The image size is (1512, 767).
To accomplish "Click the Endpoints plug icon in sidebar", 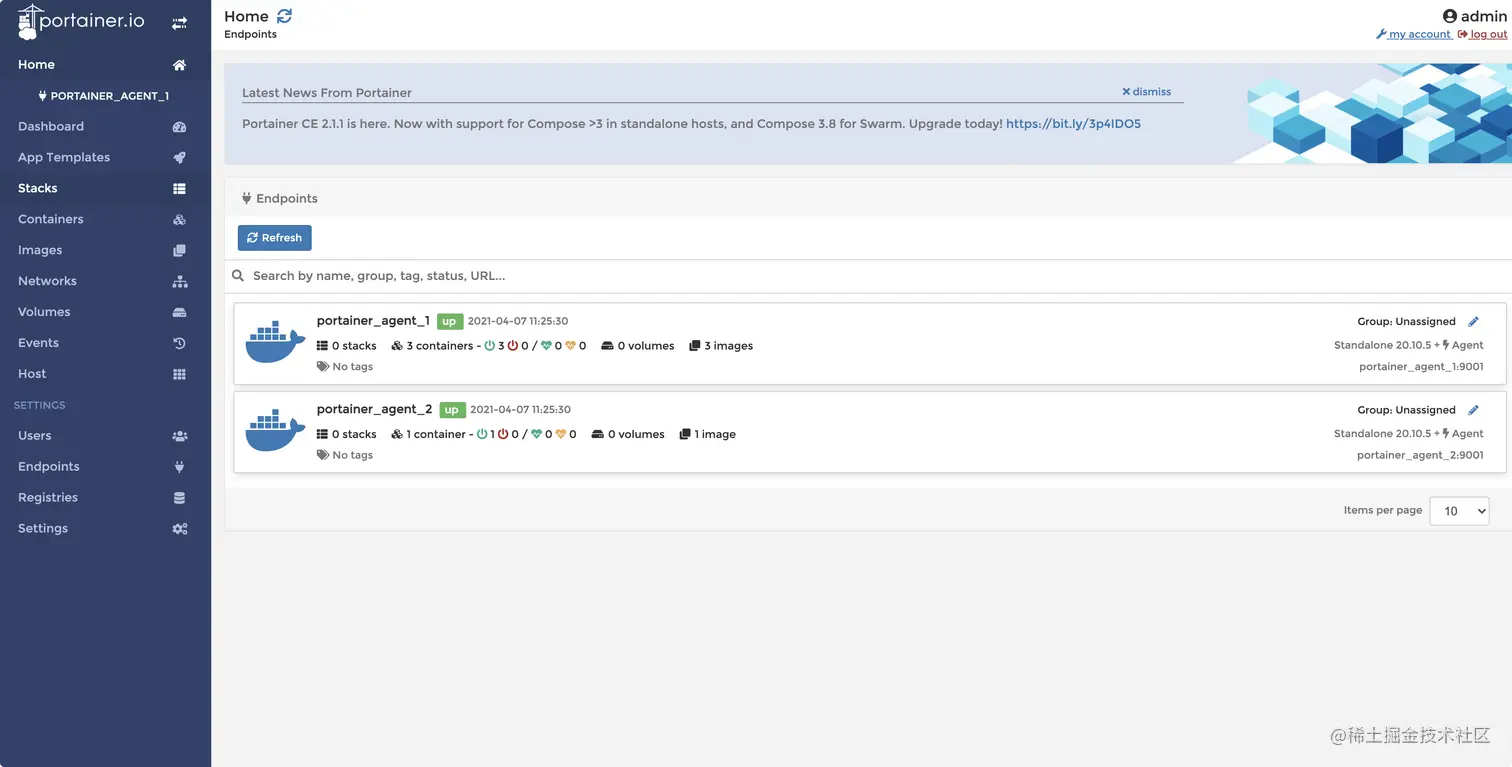I will 179,467.
